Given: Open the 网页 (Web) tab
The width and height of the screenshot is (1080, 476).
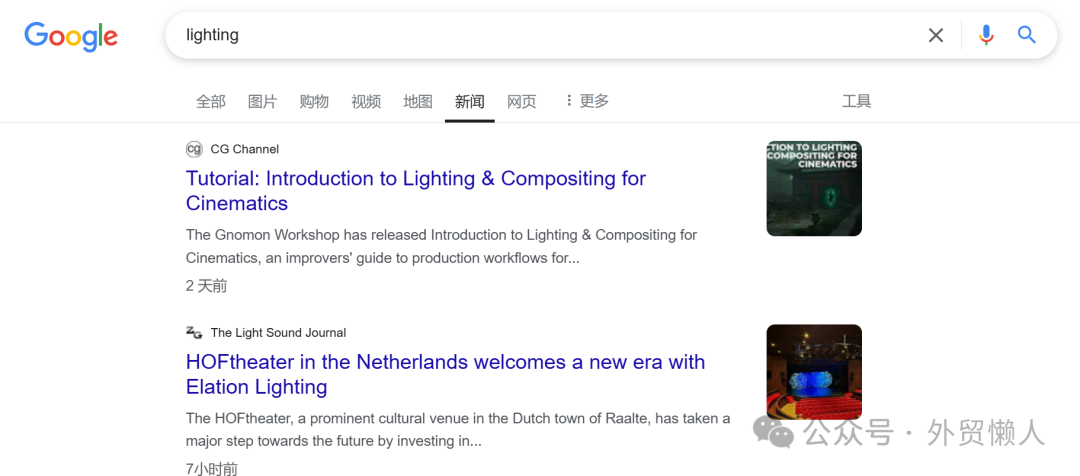Looking at the screenshot, I should (522, 101).
